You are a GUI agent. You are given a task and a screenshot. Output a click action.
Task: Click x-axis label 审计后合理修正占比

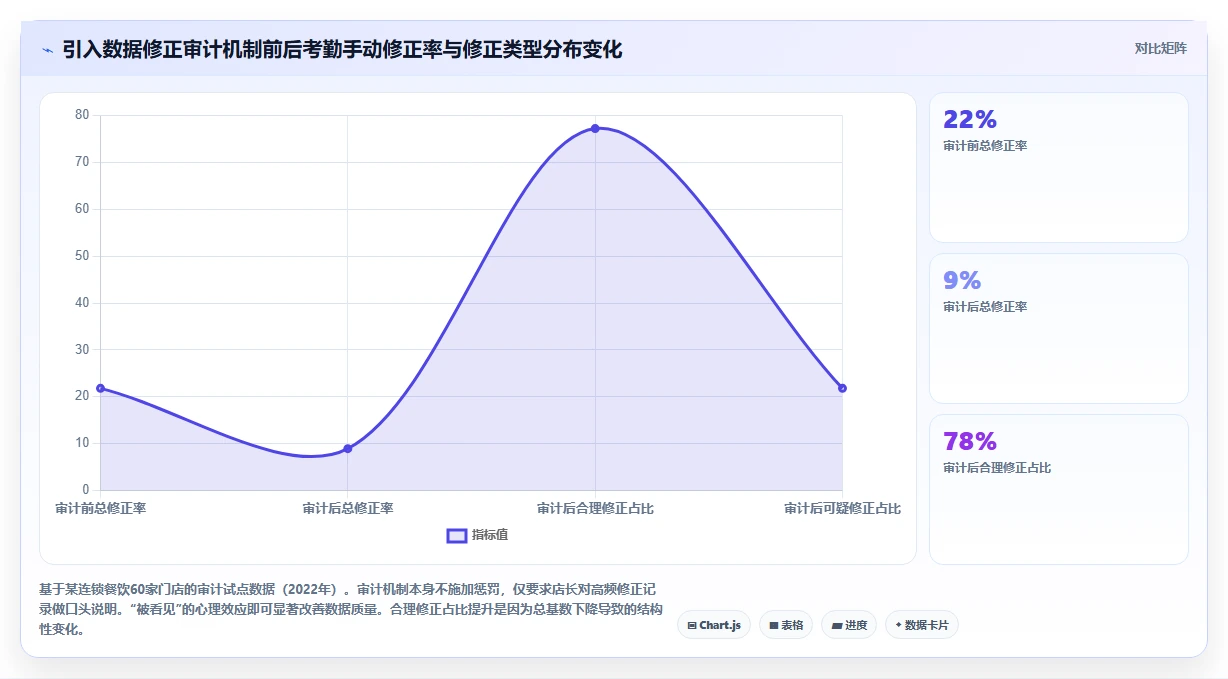point(595,508)
